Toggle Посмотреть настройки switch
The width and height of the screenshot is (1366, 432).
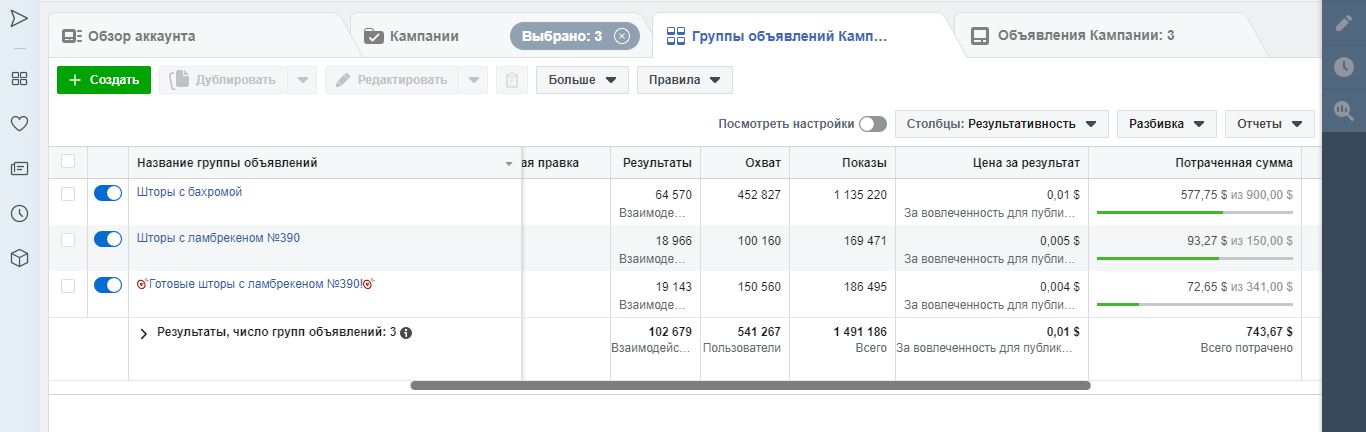point(873,124)
